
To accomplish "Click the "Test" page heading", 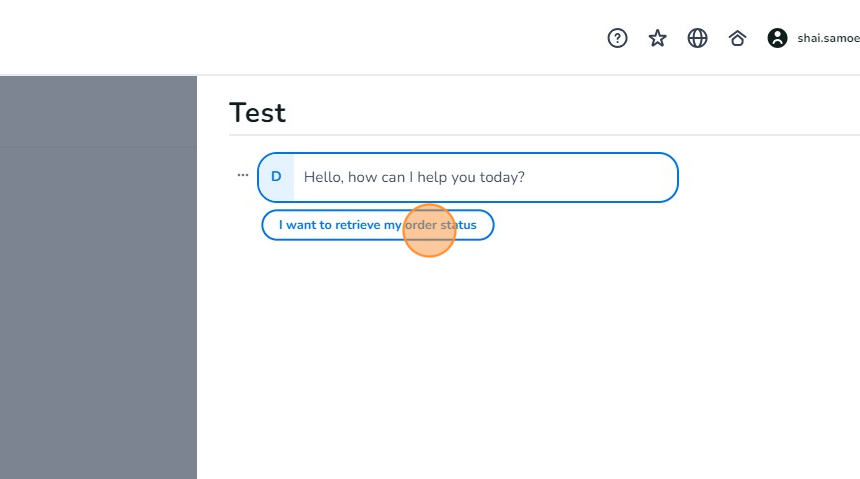I will [257, 113].
